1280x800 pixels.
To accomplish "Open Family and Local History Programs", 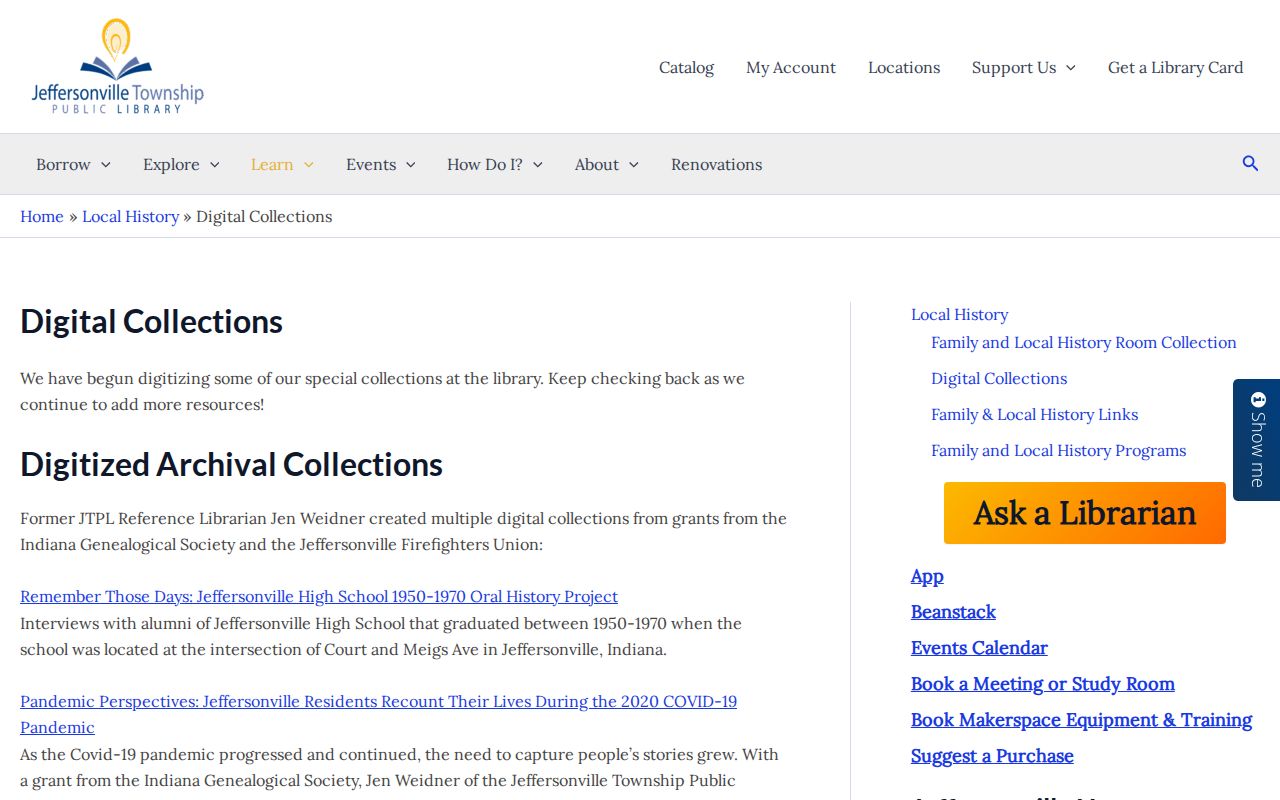I will click(1059, 451).
